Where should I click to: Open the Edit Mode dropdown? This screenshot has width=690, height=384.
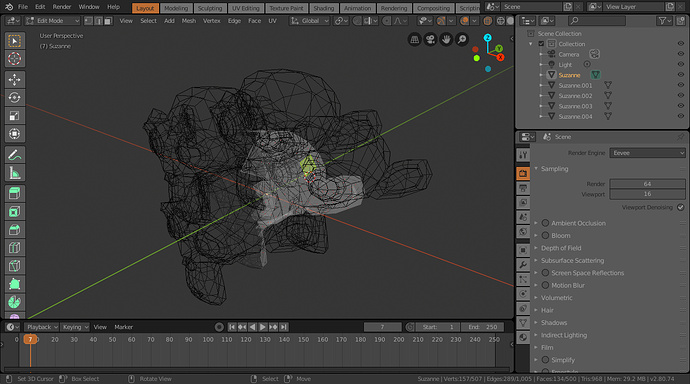click(52, 21)
